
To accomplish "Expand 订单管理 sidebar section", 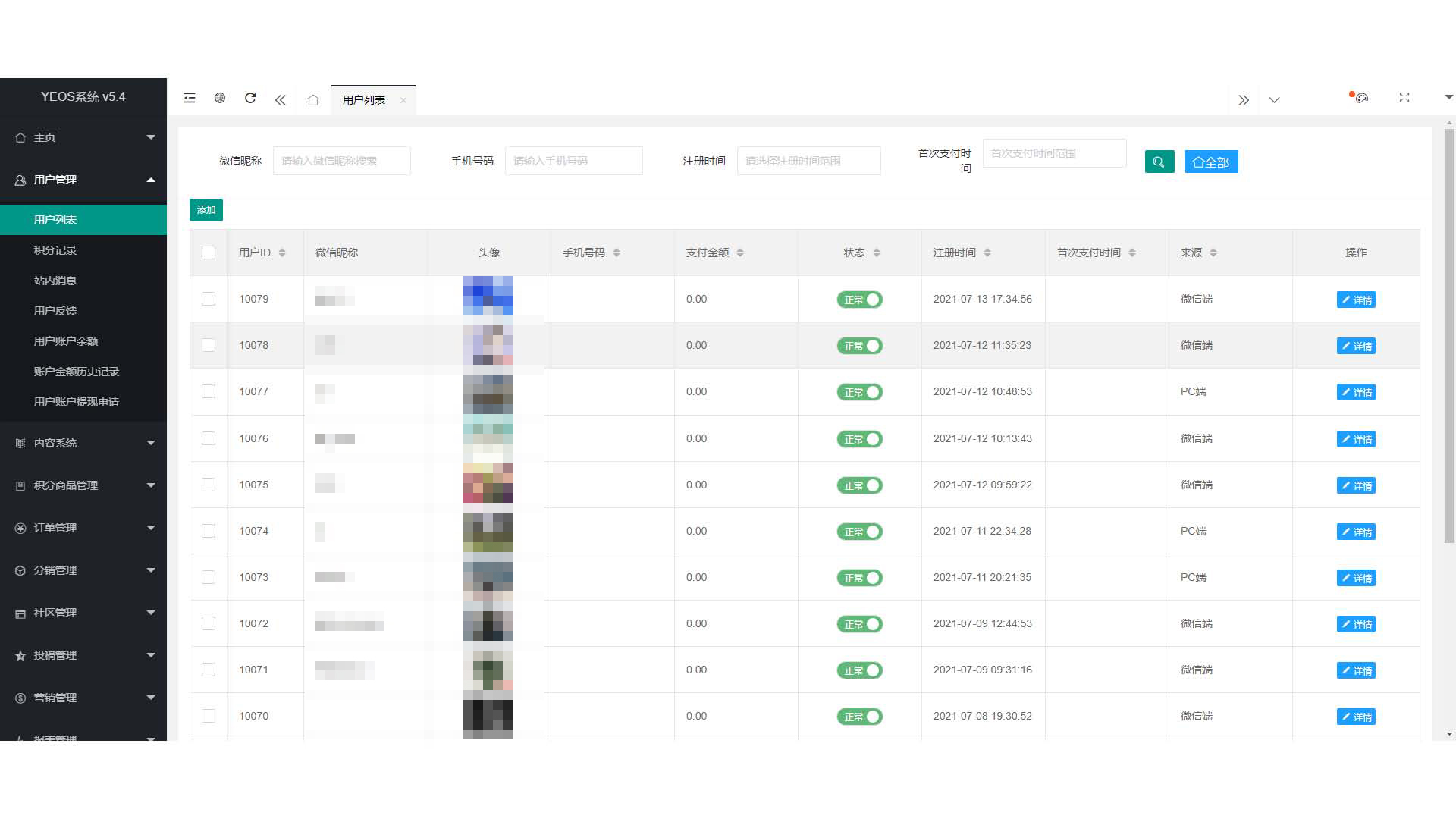I will click(x=83, y=528).
